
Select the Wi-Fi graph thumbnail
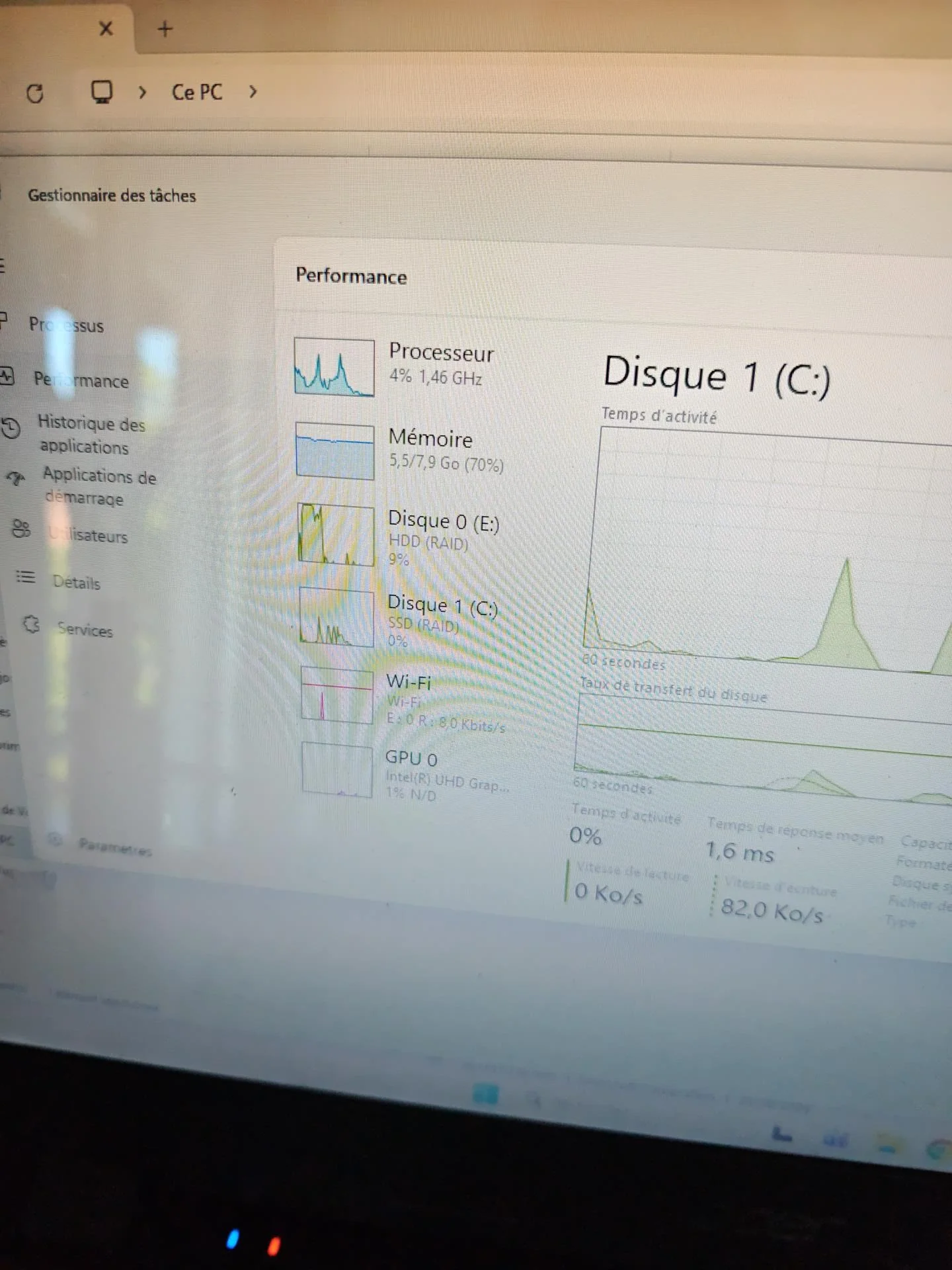coord(337,695)
